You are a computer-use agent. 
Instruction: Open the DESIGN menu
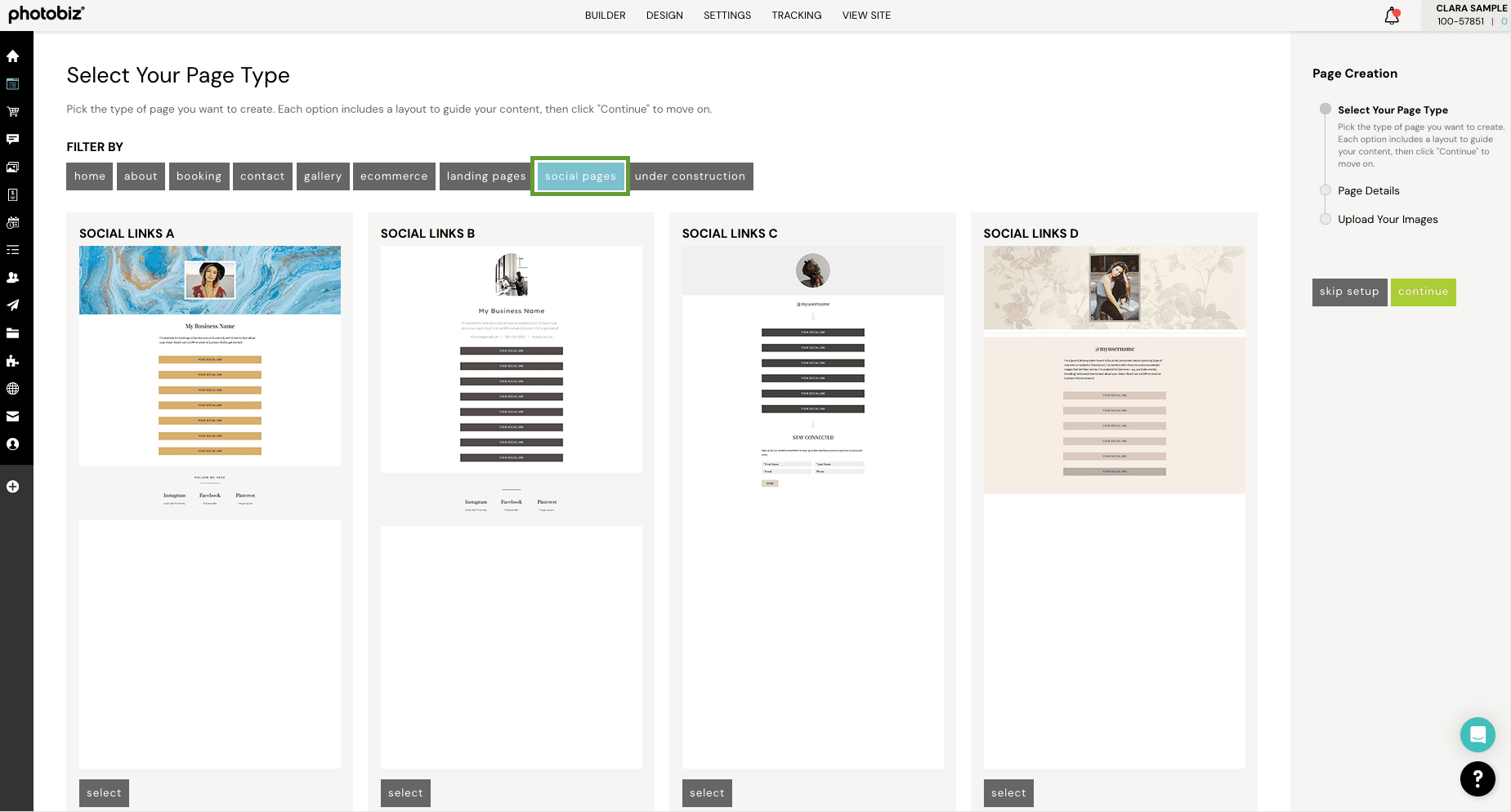pos(664,16)
